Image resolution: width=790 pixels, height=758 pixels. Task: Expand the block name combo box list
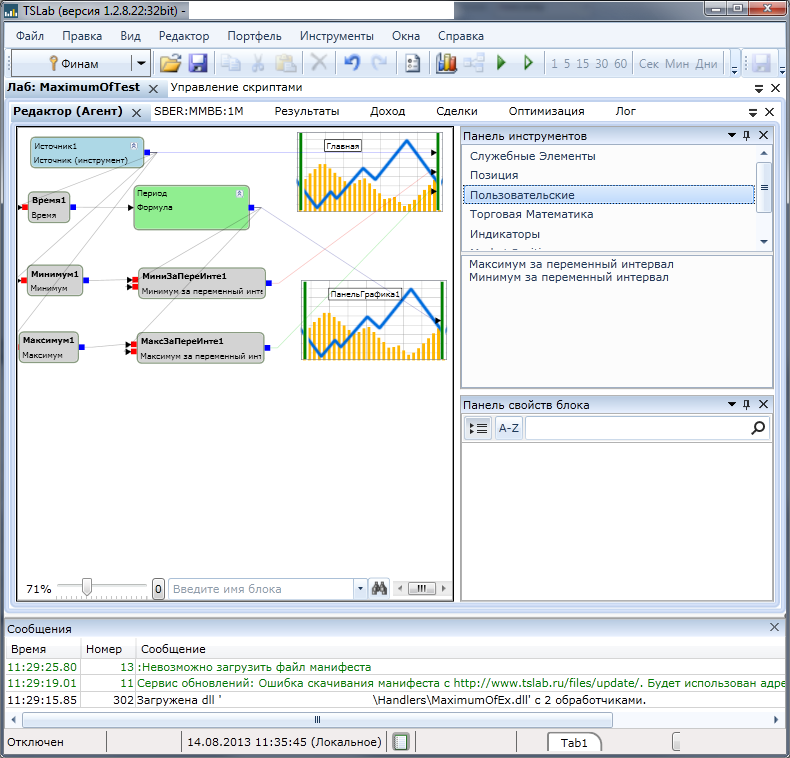tap(360, 589)
